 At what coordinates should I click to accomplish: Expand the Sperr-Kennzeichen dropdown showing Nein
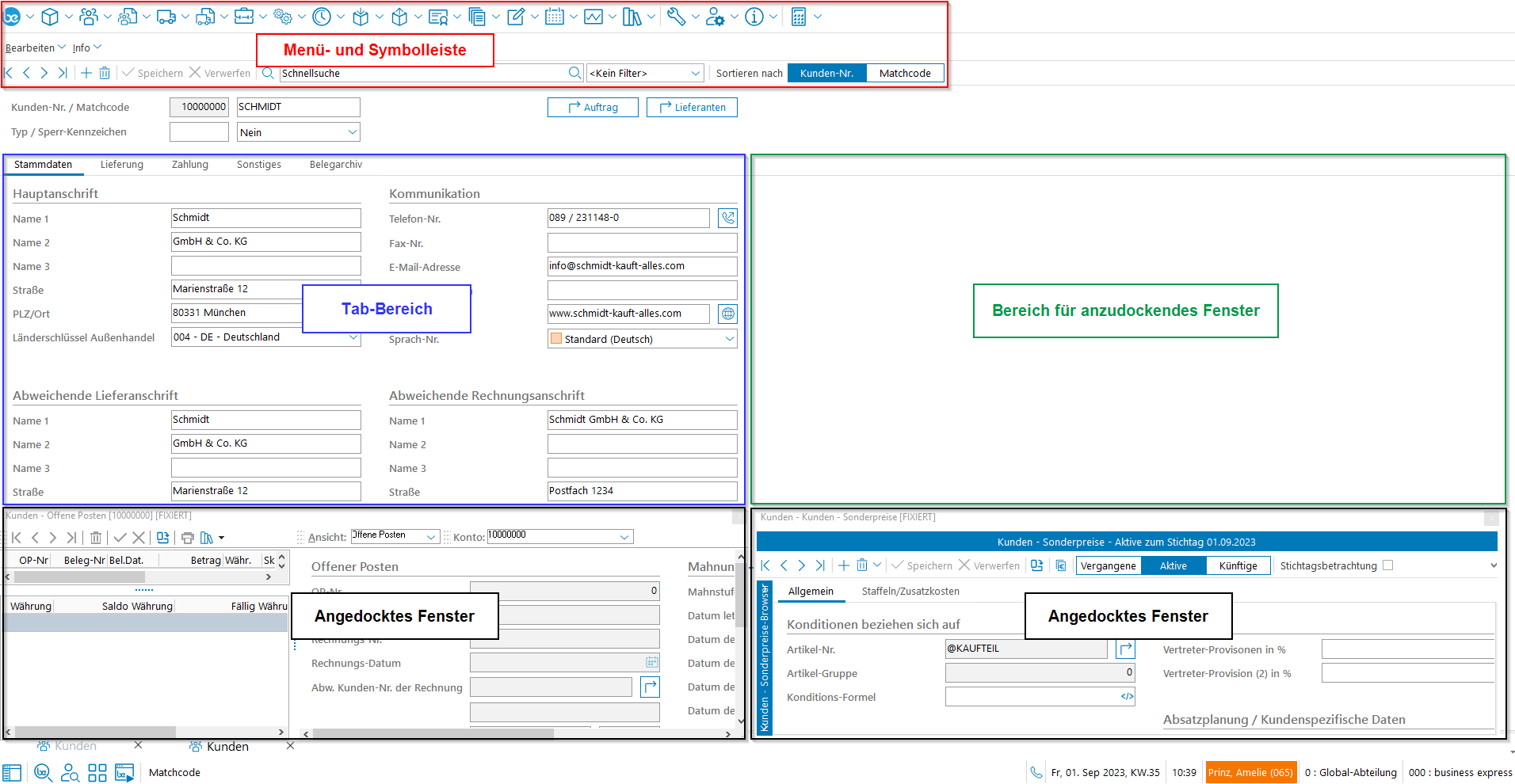click(x=299, y=132)
